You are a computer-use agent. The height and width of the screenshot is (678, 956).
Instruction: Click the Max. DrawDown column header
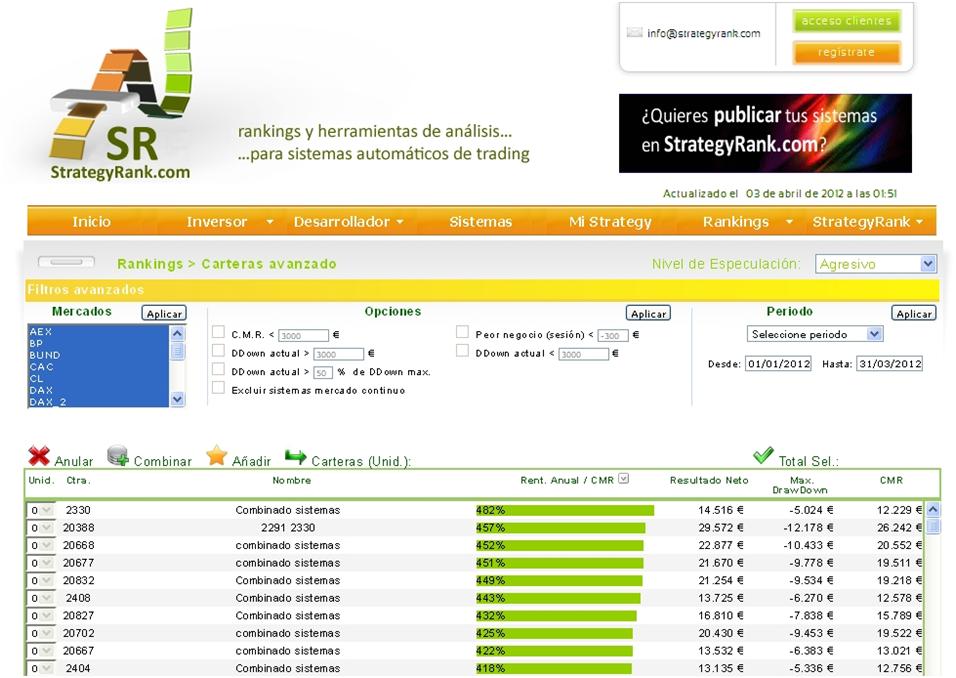800,485
